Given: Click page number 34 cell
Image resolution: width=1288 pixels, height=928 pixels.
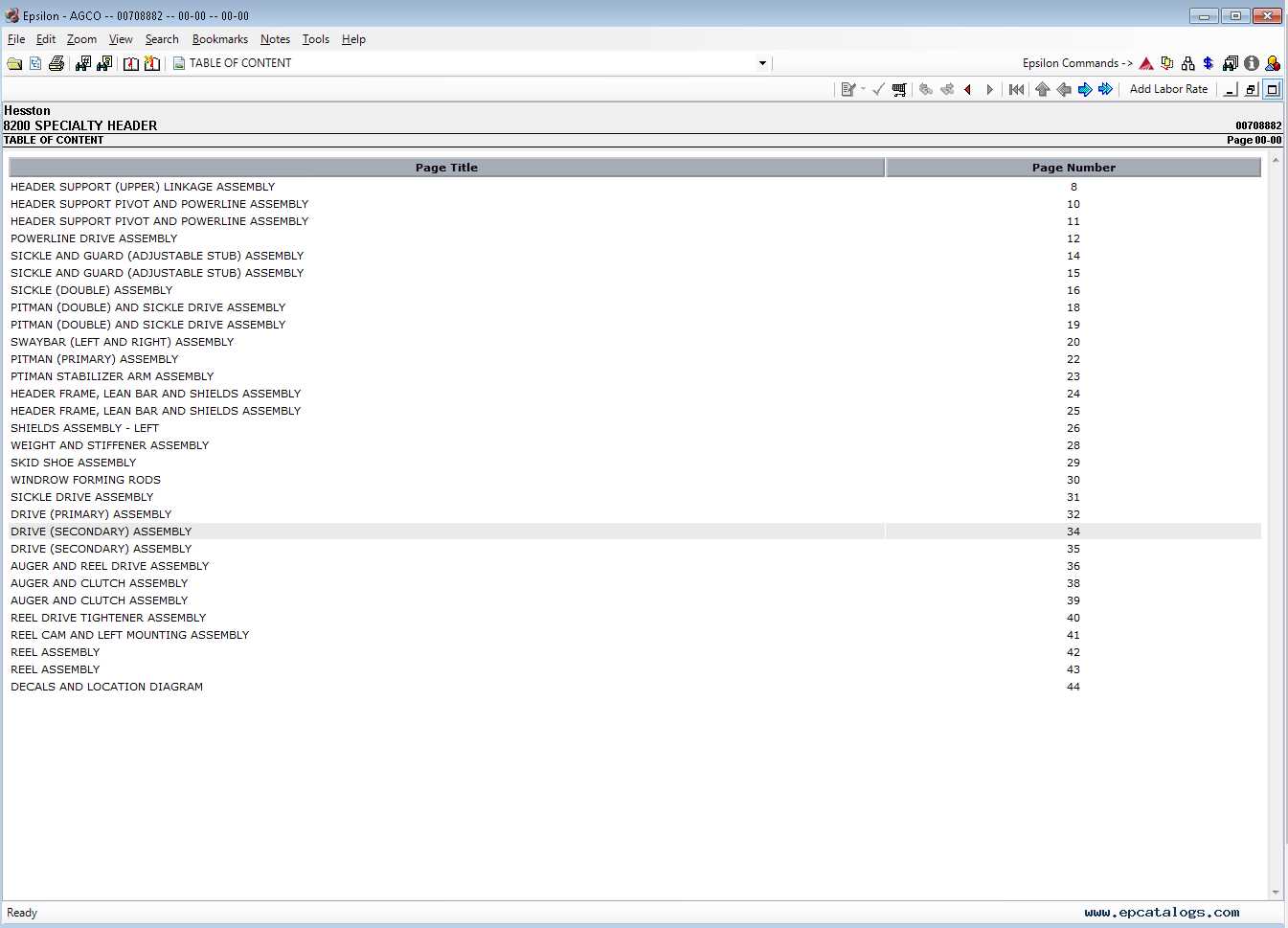Looking at the screenshot, I should pos(1073,532).
